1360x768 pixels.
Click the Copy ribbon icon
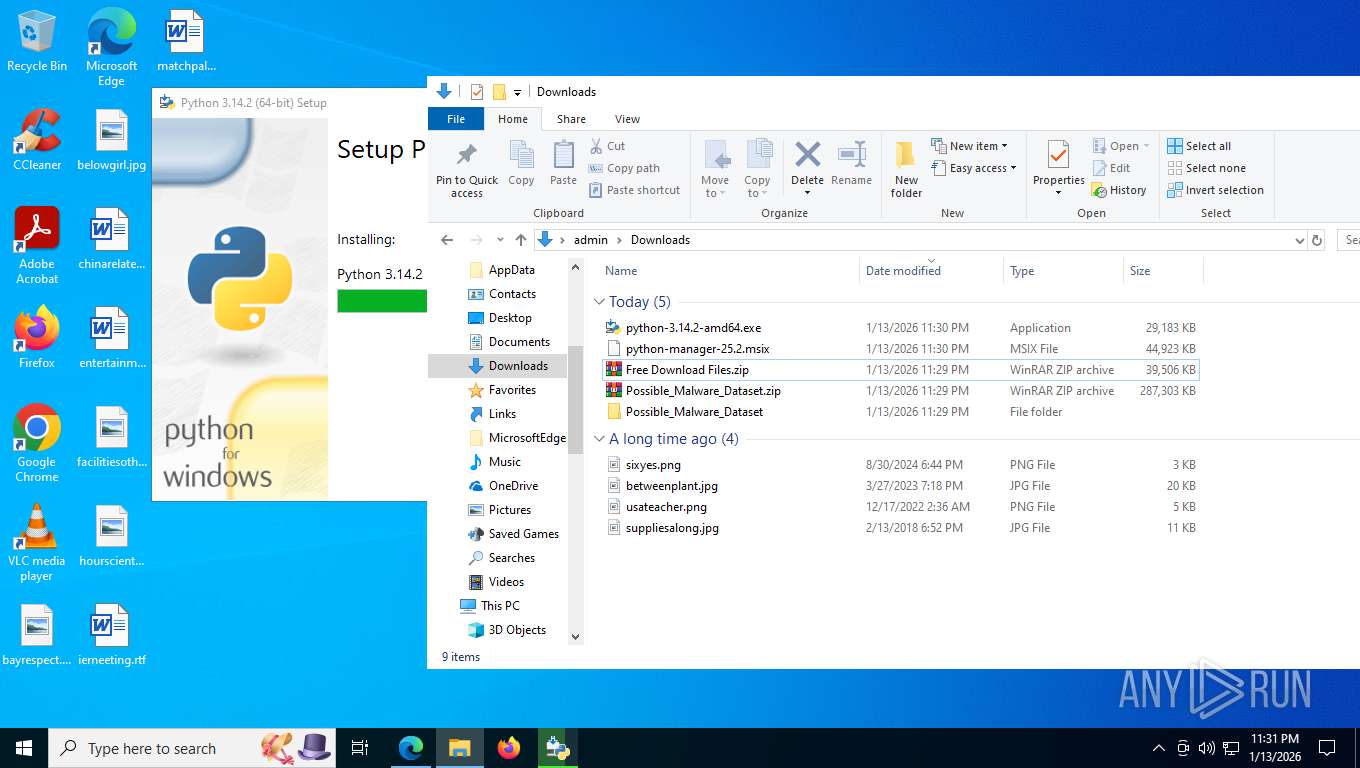(x=521, y=163)
